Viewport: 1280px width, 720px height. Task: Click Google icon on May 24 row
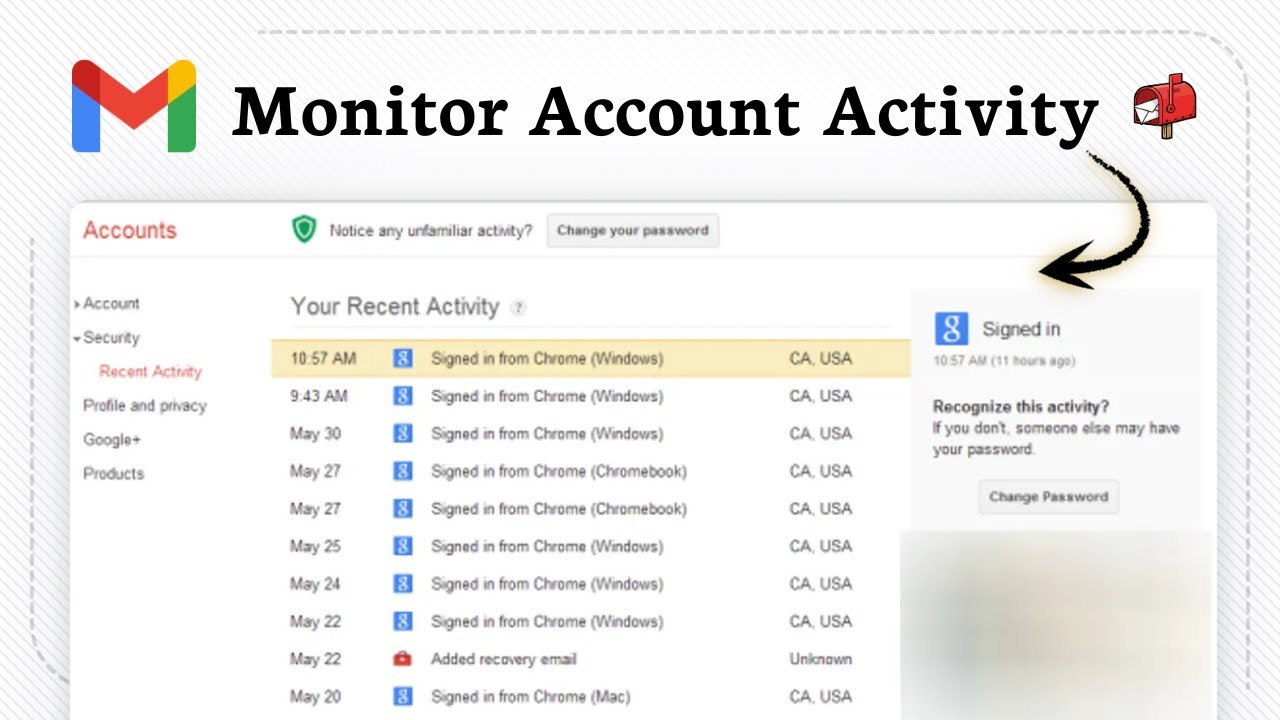(403, 584)
